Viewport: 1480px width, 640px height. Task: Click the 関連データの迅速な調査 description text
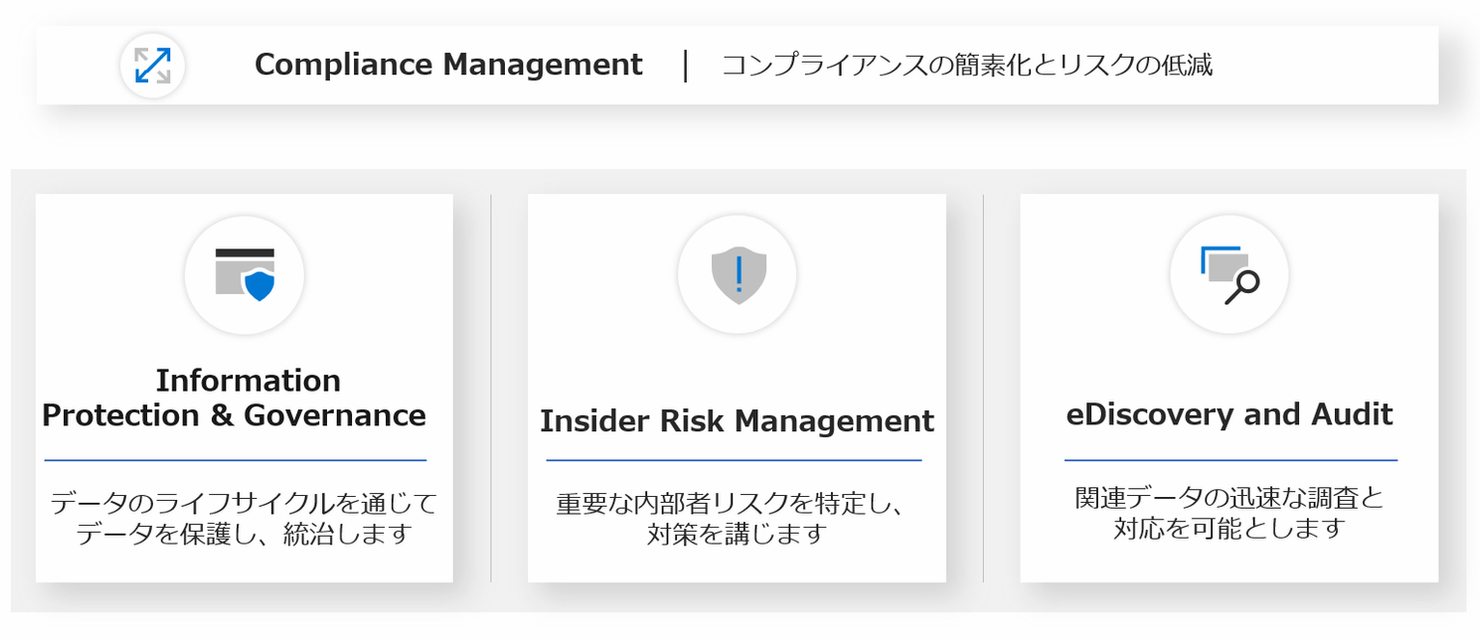(x=1229, y=512)
